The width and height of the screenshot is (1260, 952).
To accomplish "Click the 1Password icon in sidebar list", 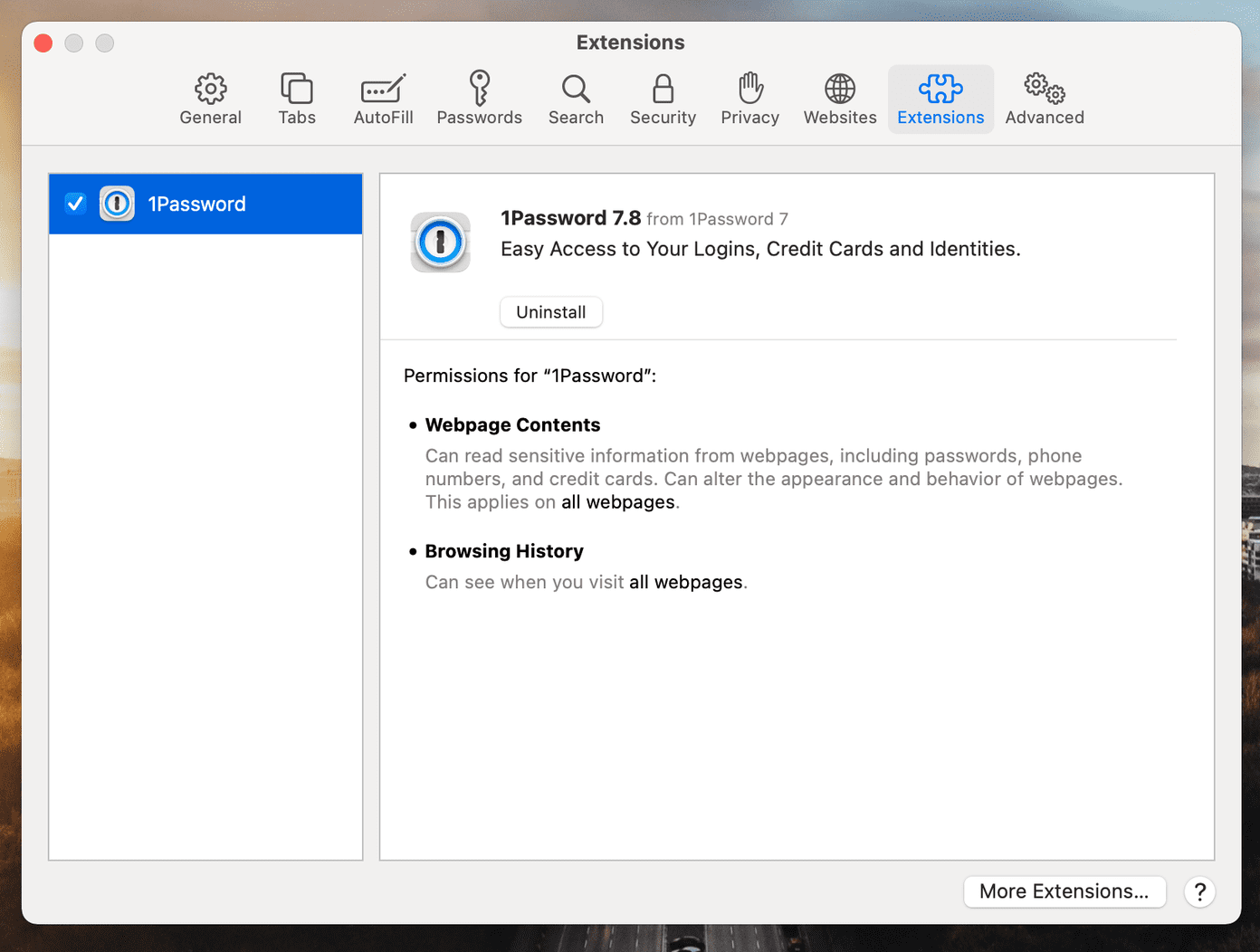I will (117, 204).
